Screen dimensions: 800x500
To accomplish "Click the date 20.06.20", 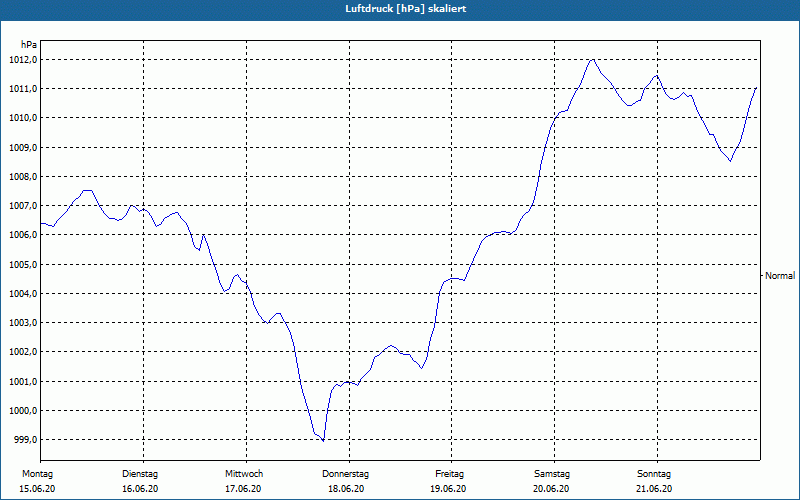I will (551, 489).
